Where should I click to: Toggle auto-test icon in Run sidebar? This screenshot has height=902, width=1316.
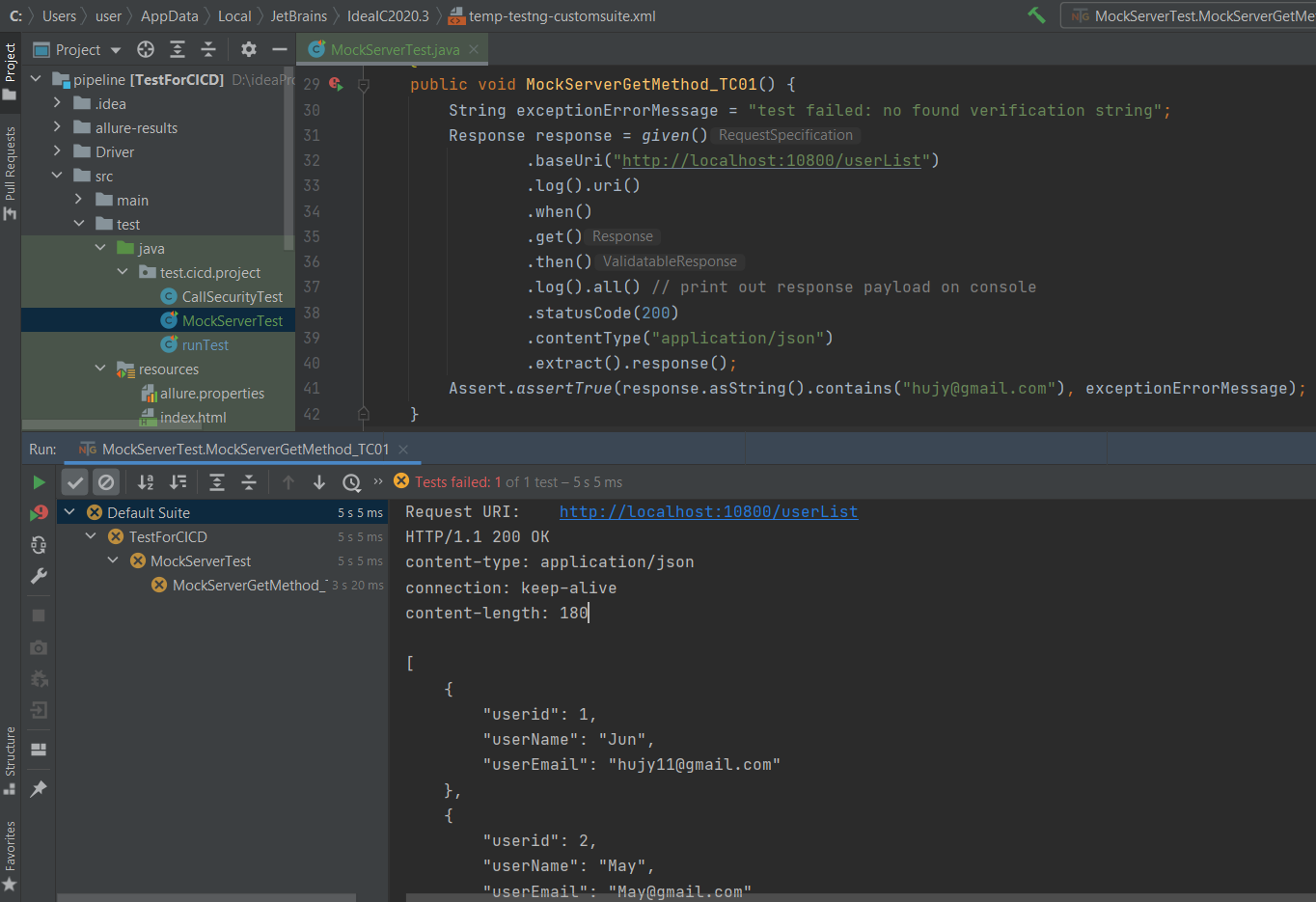(x=39, y=545)
